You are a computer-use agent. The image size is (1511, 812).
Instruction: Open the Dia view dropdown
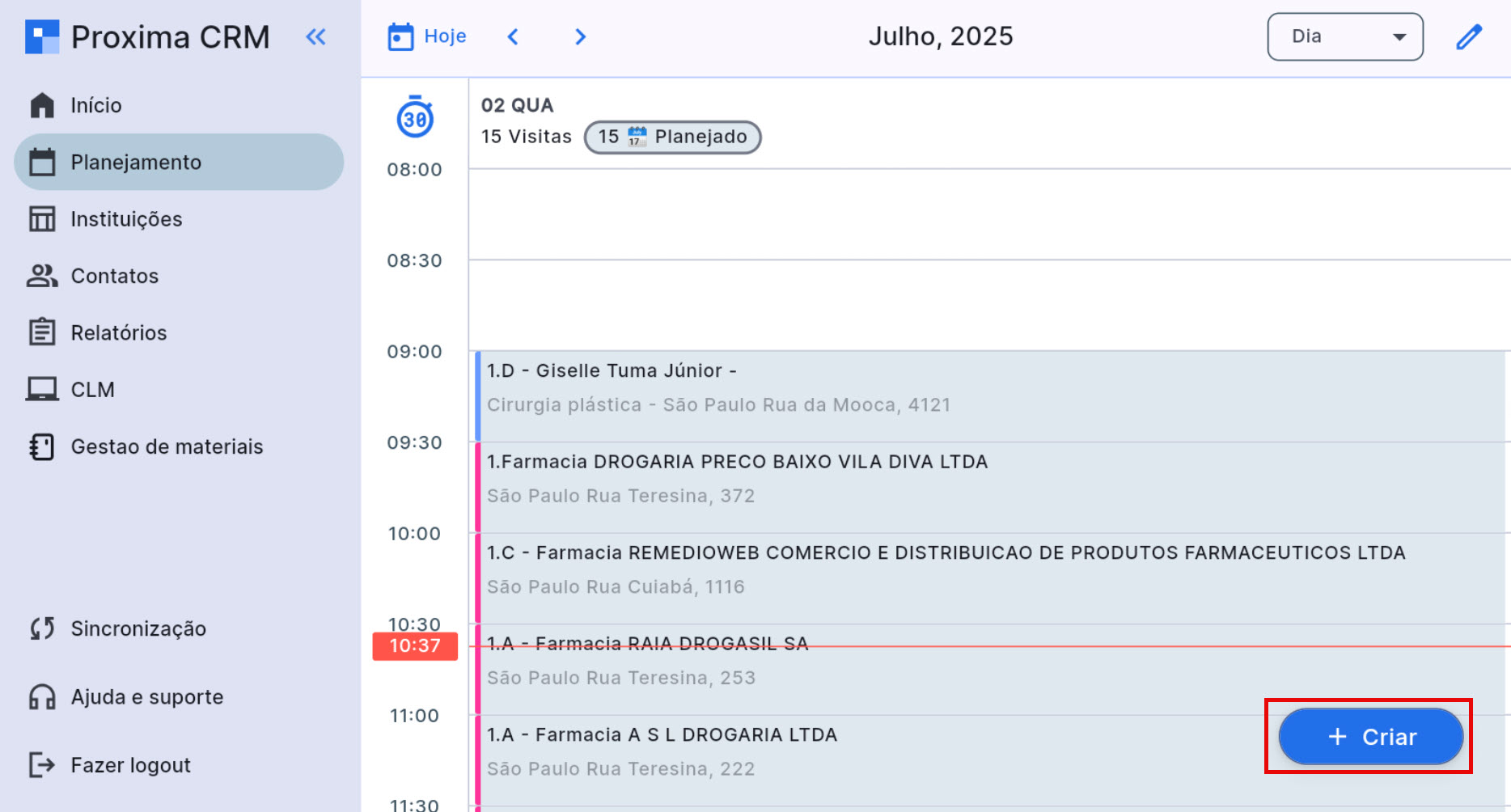coord(1344,37)
